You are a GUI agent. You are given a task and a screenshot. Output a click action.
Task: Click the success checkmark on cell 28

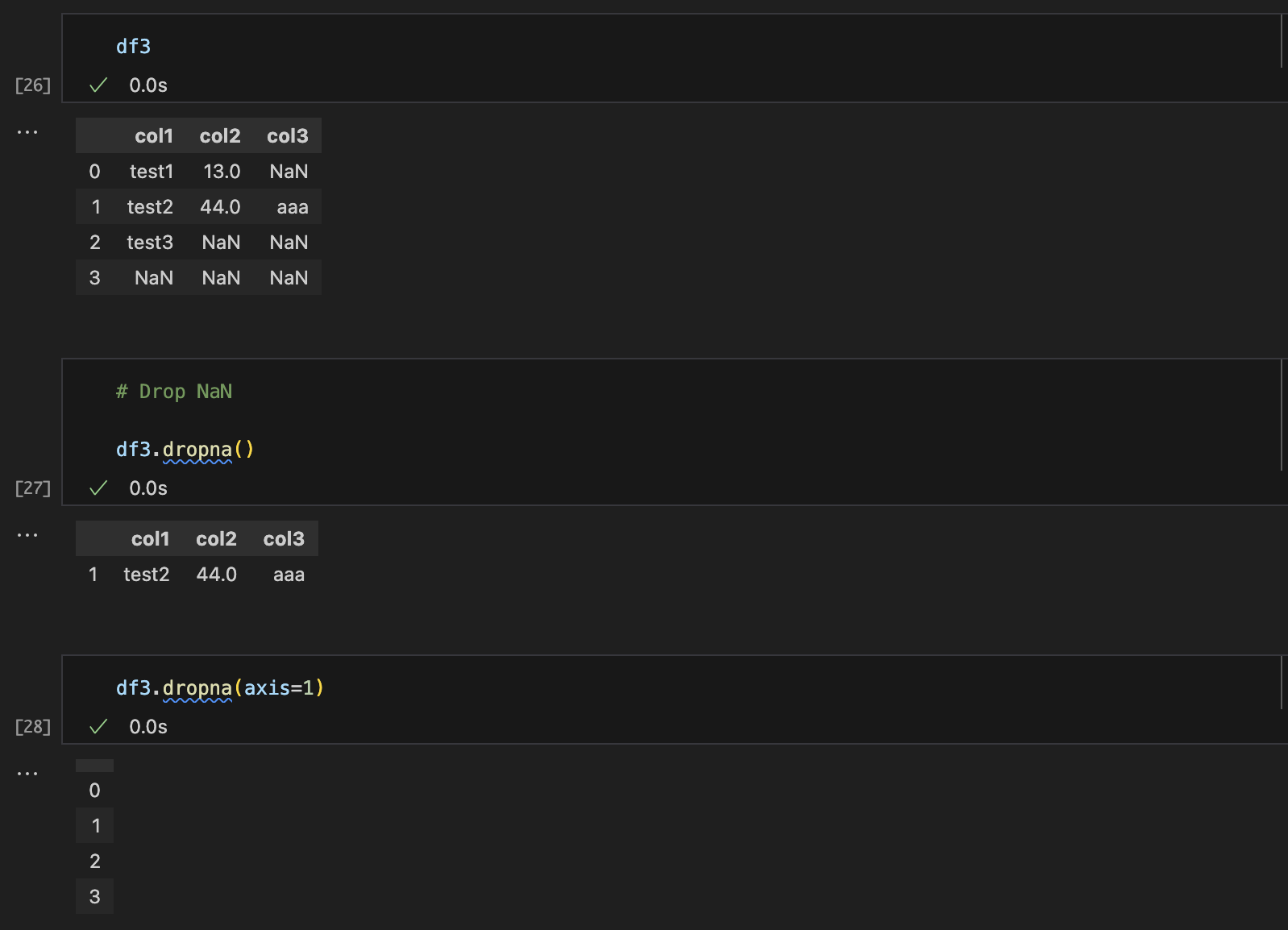point(98,727)
